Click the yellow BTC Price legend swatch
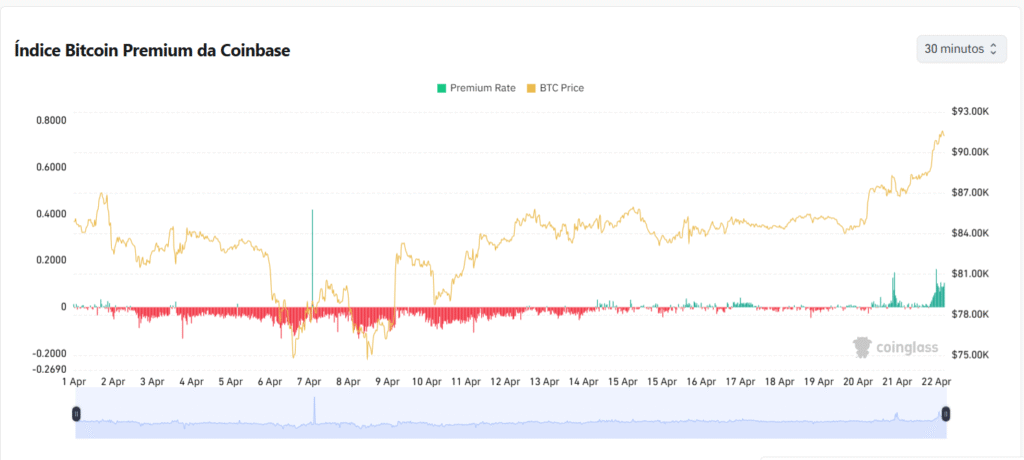Viewport: 1024px width, 460px height. point(531,88)
